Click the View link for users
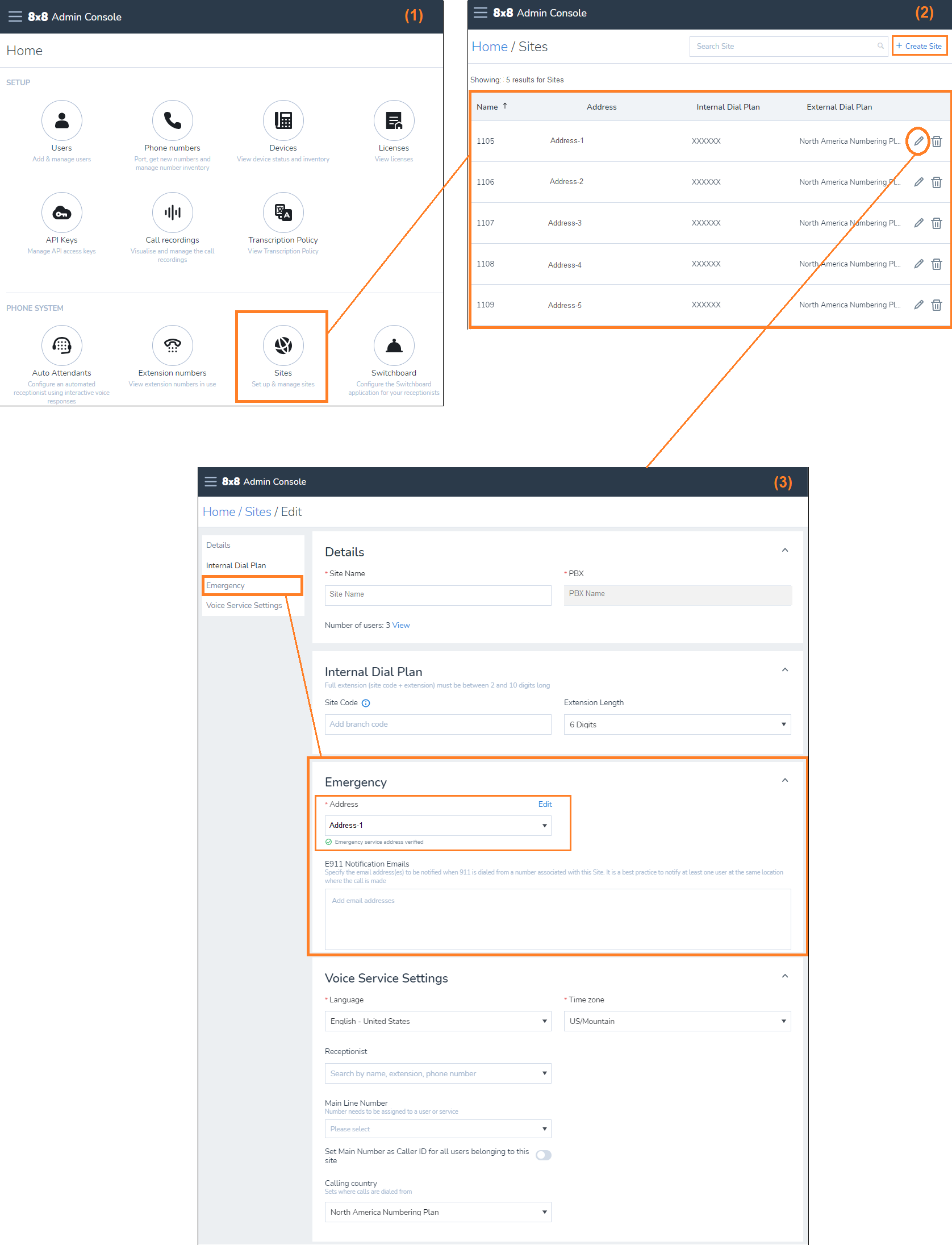The height and width of the screenshot is (1245, 952). (x=400, y=625)
